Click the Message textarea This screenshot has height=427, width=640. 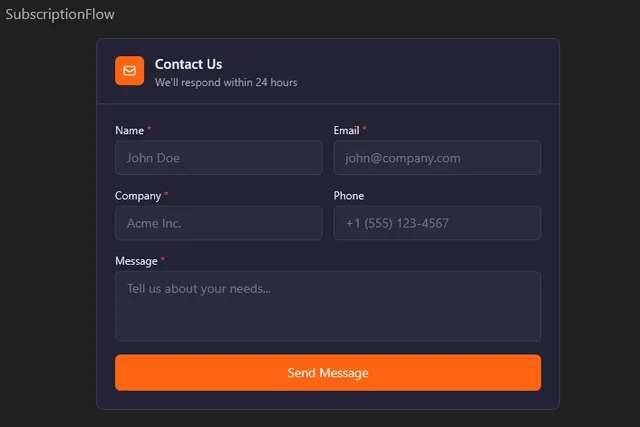pos(328,307)
